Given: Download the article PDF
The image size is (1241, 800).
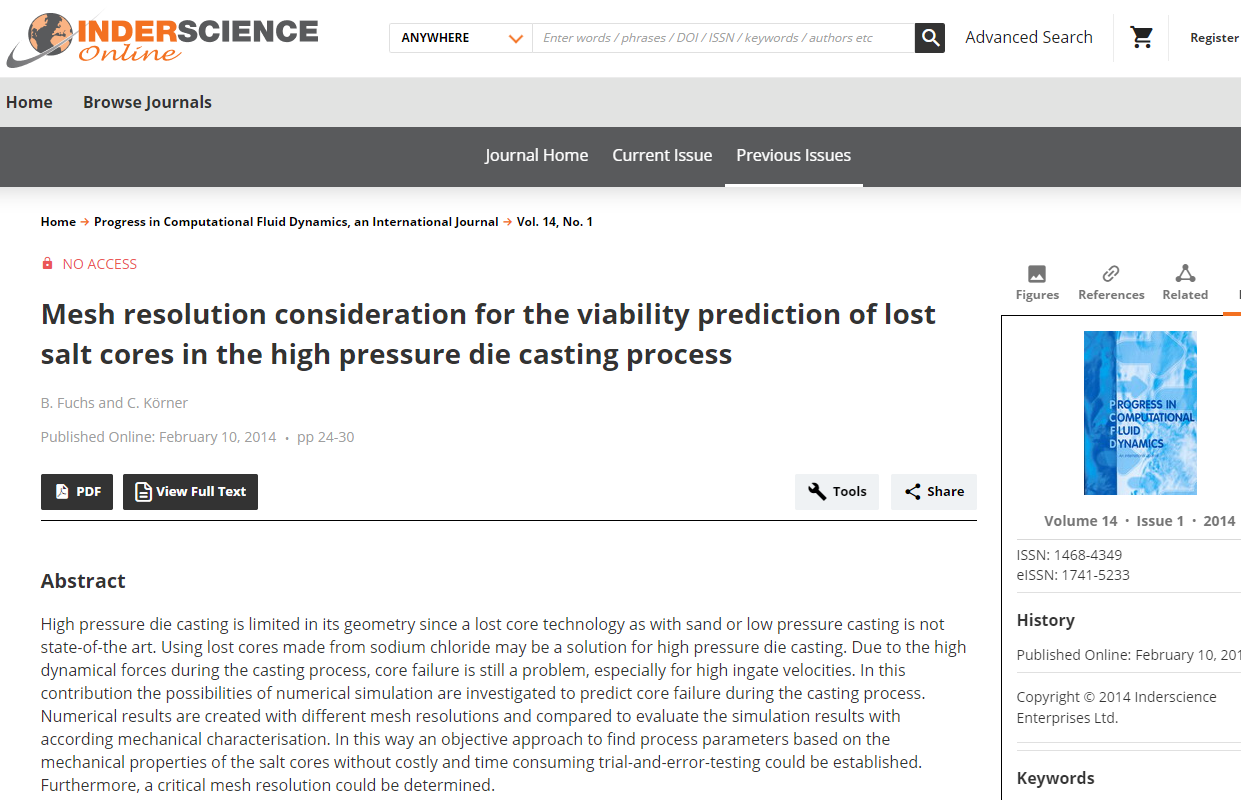Looking at the screenshot, I should (77, 492).
